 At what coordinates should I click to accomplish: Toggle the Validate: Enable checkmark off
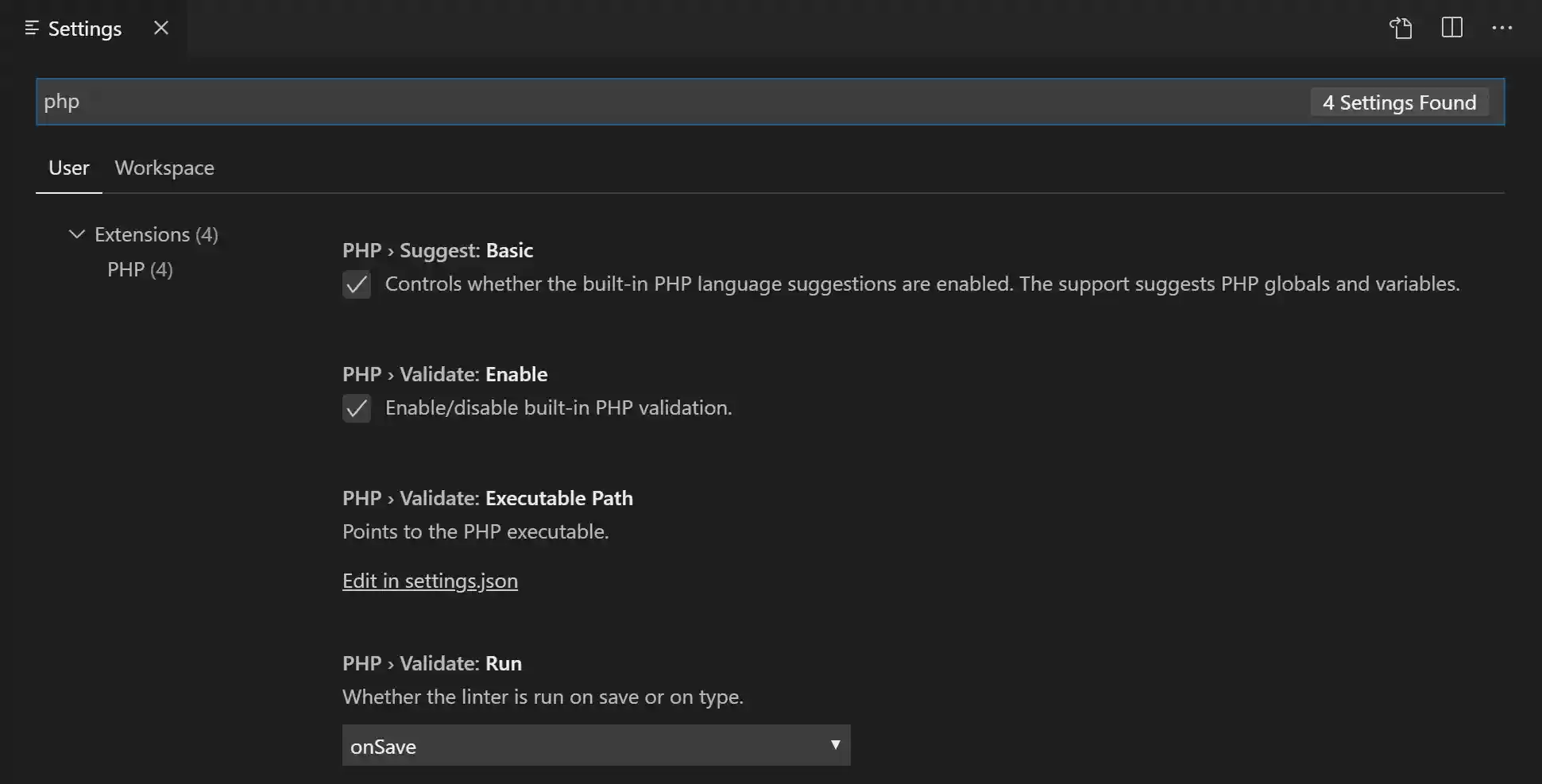(x=357, y=408)
